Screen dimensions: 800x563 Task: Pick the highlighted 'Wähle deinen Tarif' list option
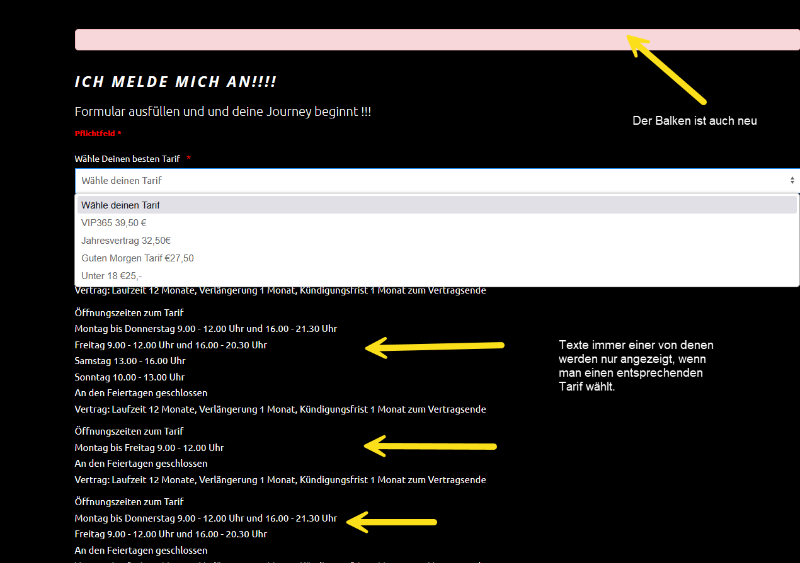coord(437,205)
